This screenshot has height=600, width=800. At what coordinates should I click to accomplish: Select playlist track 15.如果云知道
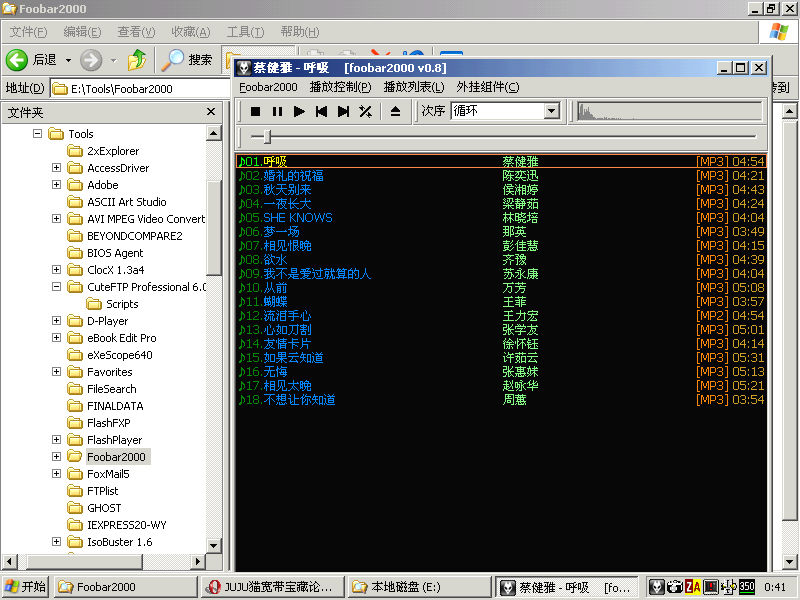[502, 358]
